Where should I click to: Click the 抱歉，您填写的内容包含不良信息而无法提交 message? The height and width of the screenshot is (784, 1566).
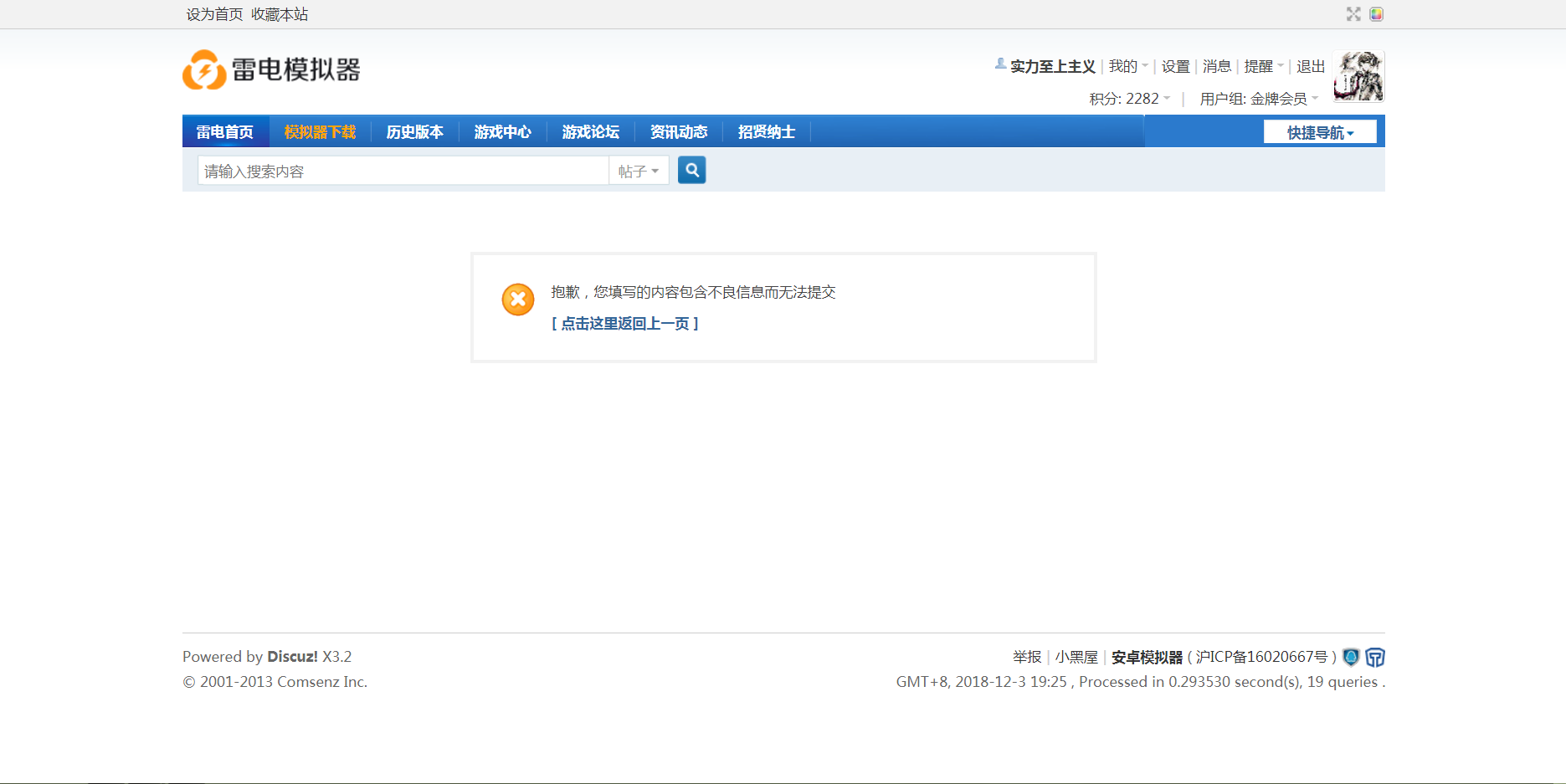click(693, 292)
